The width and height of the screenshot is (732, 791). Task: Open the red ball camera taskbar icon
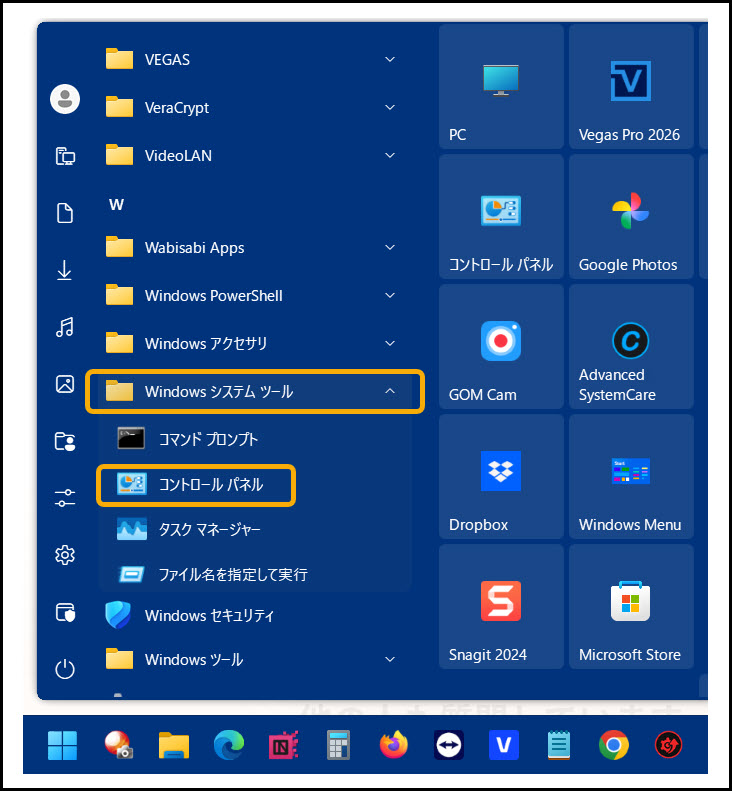tap(118, 745)
